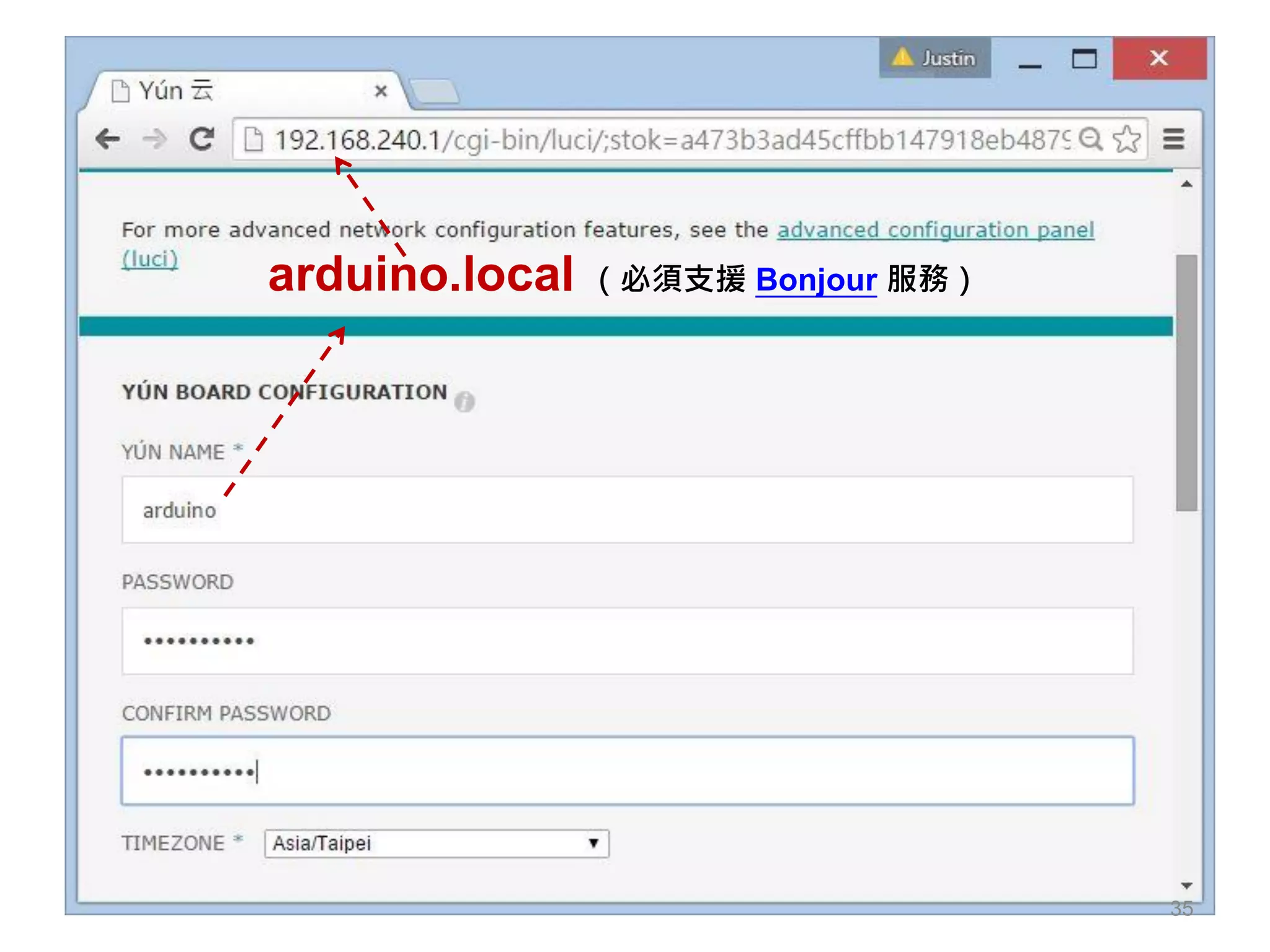The width and height of the screenshot is (1270, 952).
Task: Maximize the browser window
Action: click(1084, 59)
